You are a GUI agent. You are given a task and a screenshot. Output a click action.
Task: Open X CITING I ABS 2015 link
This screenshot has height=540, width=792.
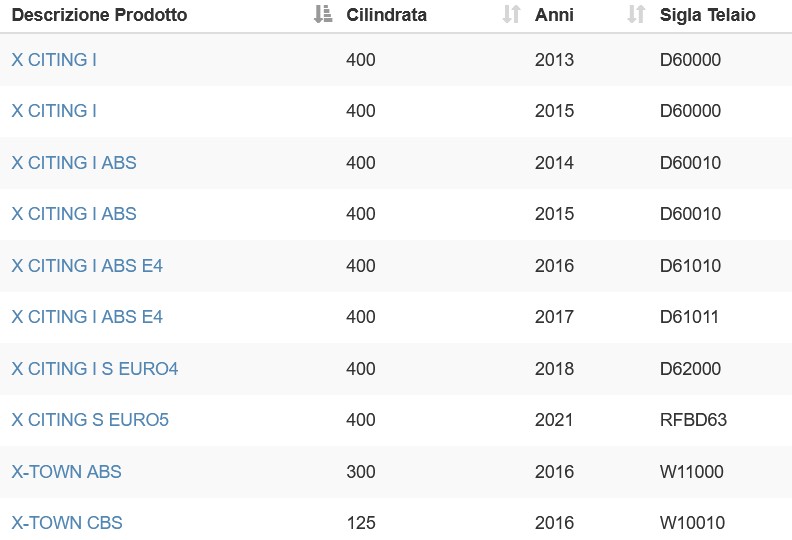tap(74, 214)
